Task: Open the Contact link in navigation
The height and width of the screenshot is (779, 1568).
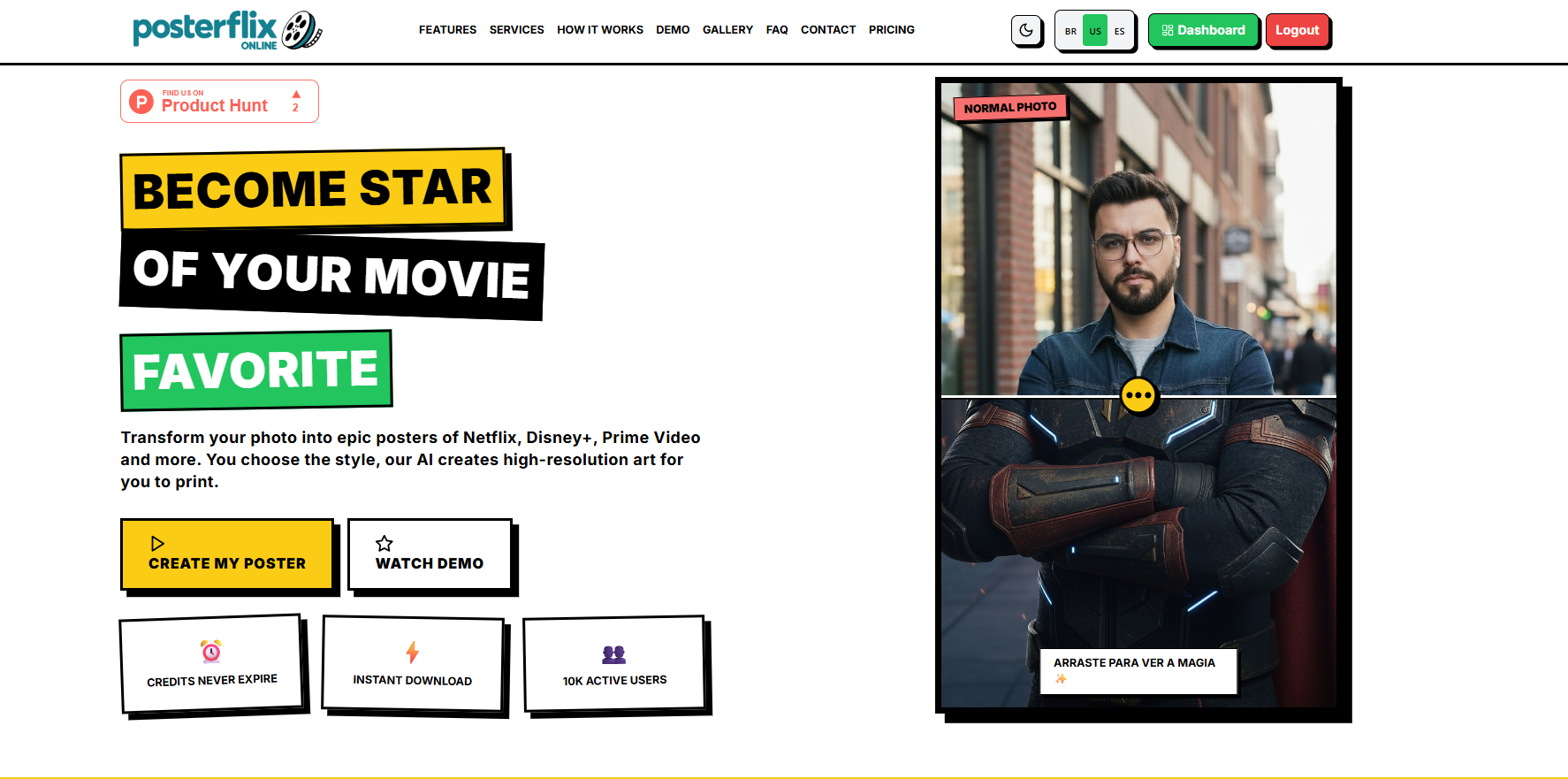Action: click(828, 30)
